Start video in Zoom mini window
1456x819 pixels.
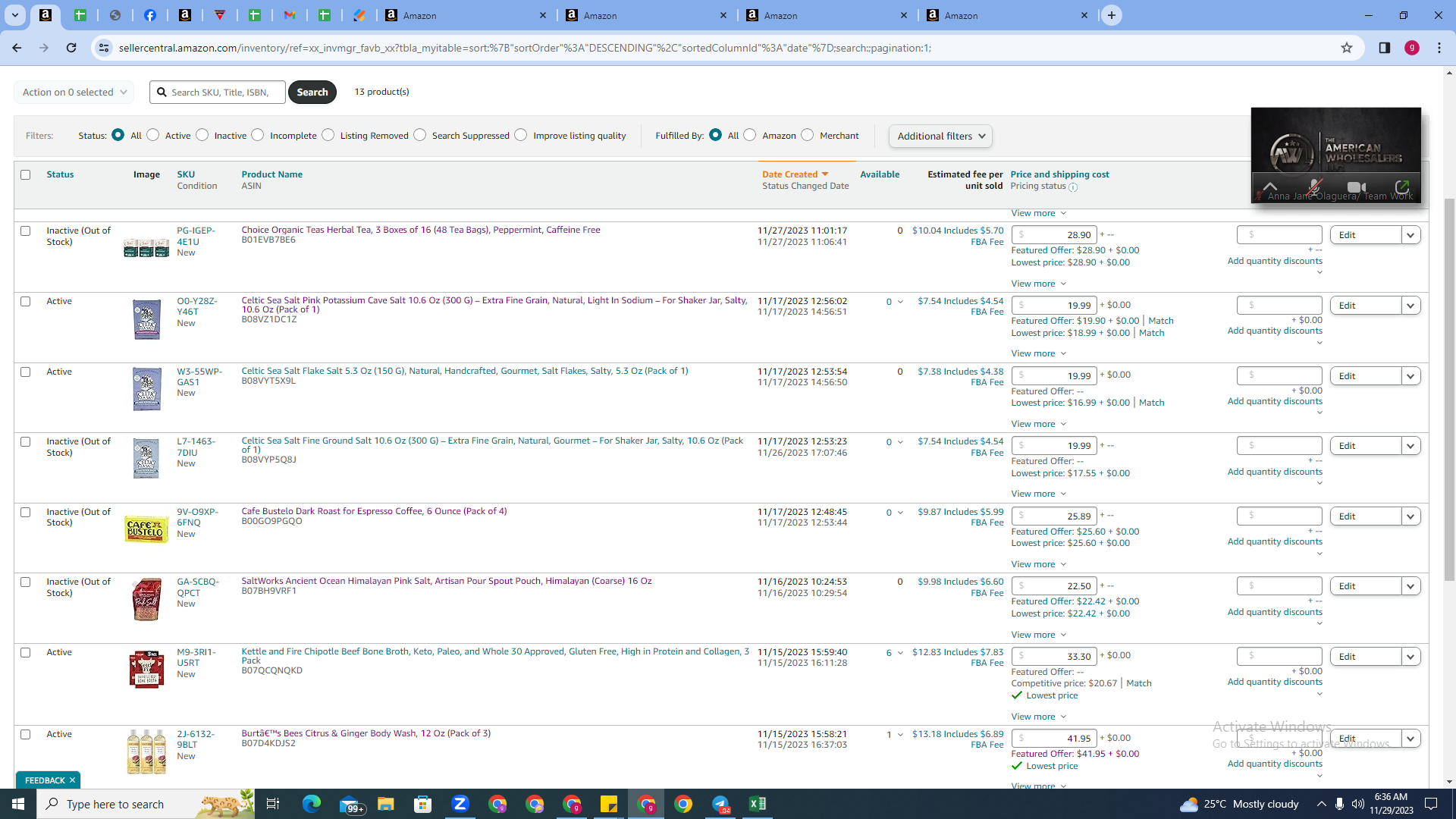[1357, 187]
